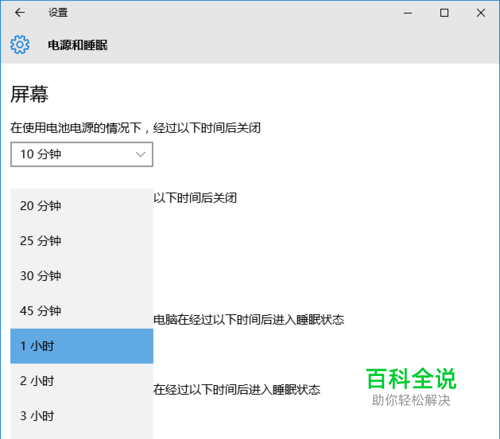Image resolution: width=500 pixels, height=439 pixels.
Task: Choose the 45 分钟 option
Action: [x=82, y=311]
